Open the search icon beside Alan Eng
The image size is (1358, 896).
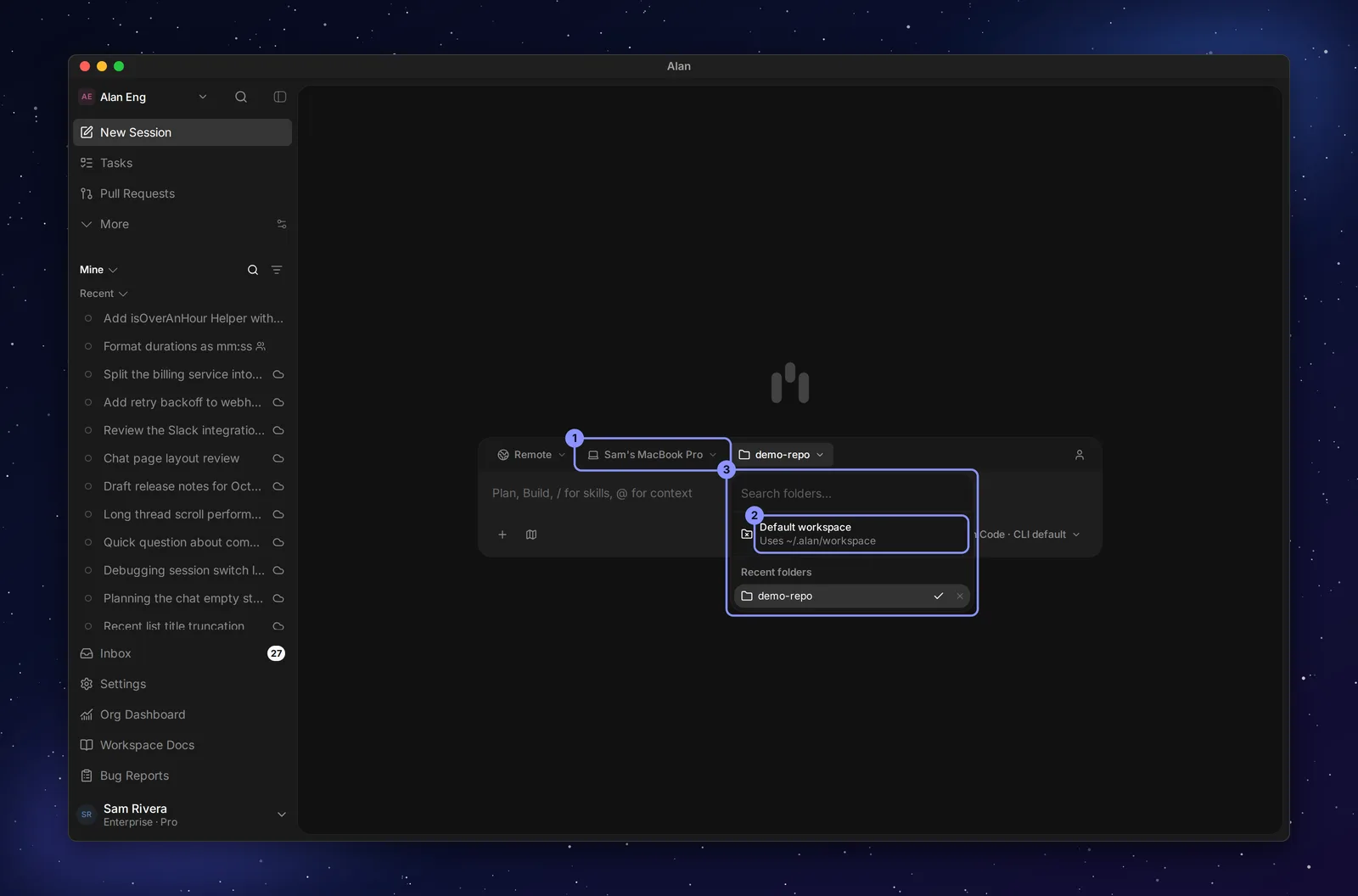[x=241, y=97]
